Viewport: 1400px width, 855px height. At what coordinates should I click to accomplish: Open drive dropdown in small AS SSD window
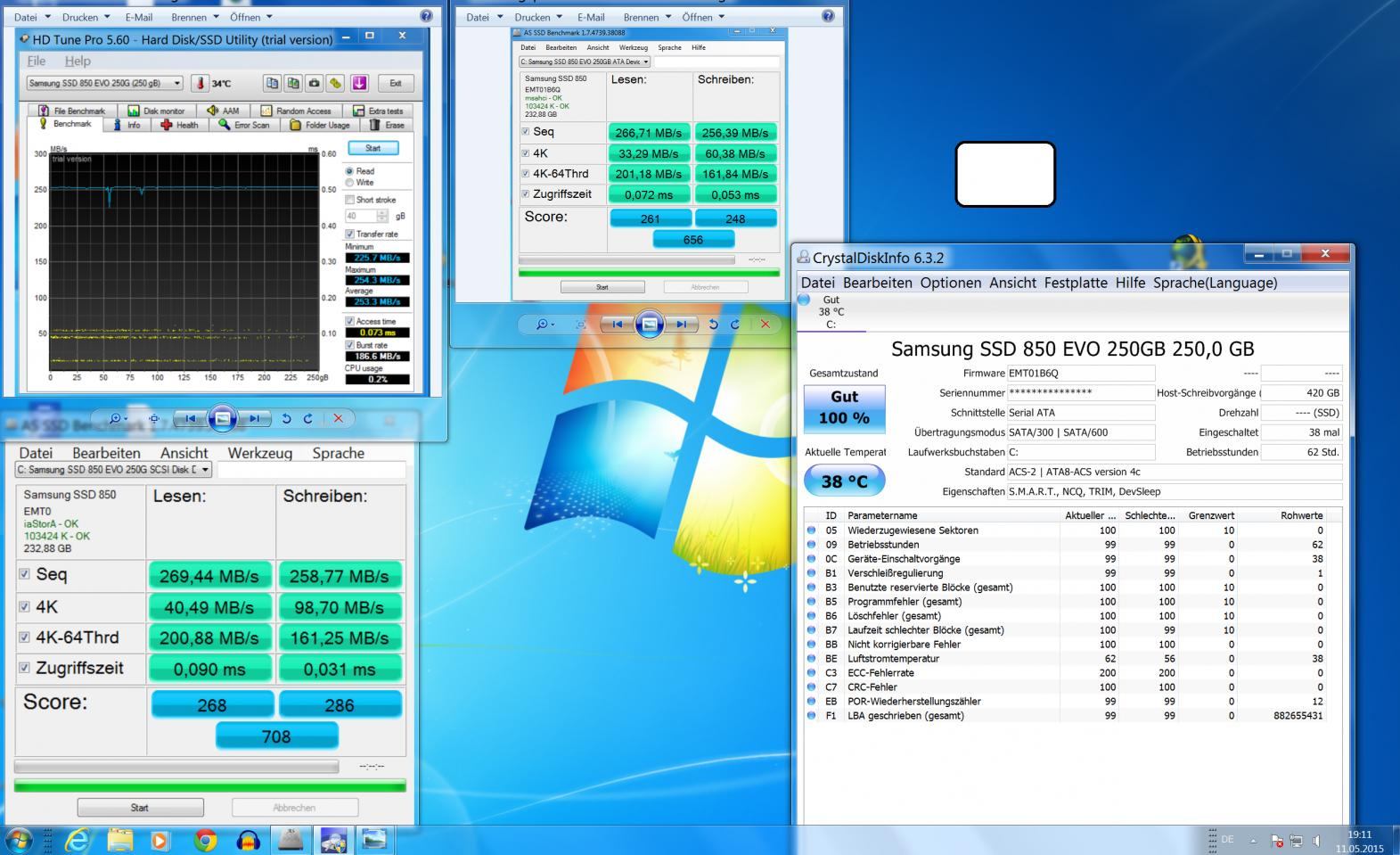click(585, 62)
